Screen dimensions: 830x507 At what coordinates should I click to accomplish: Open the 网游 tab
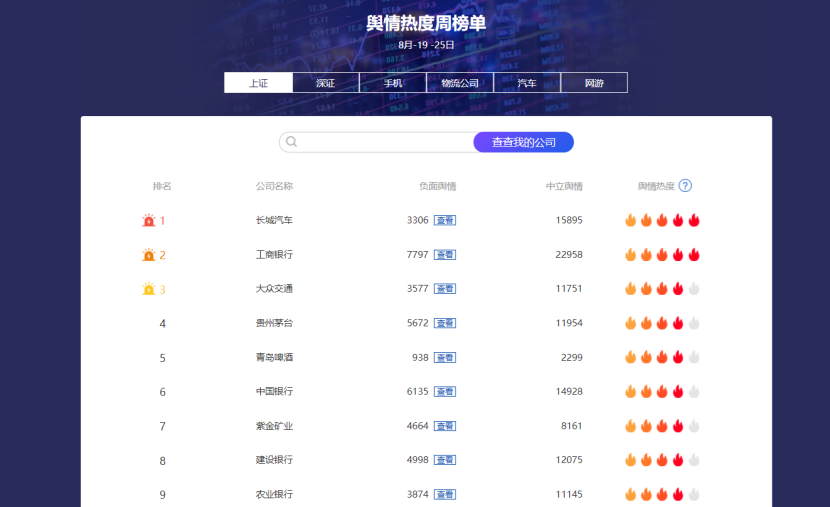click(x=594, y=83)
